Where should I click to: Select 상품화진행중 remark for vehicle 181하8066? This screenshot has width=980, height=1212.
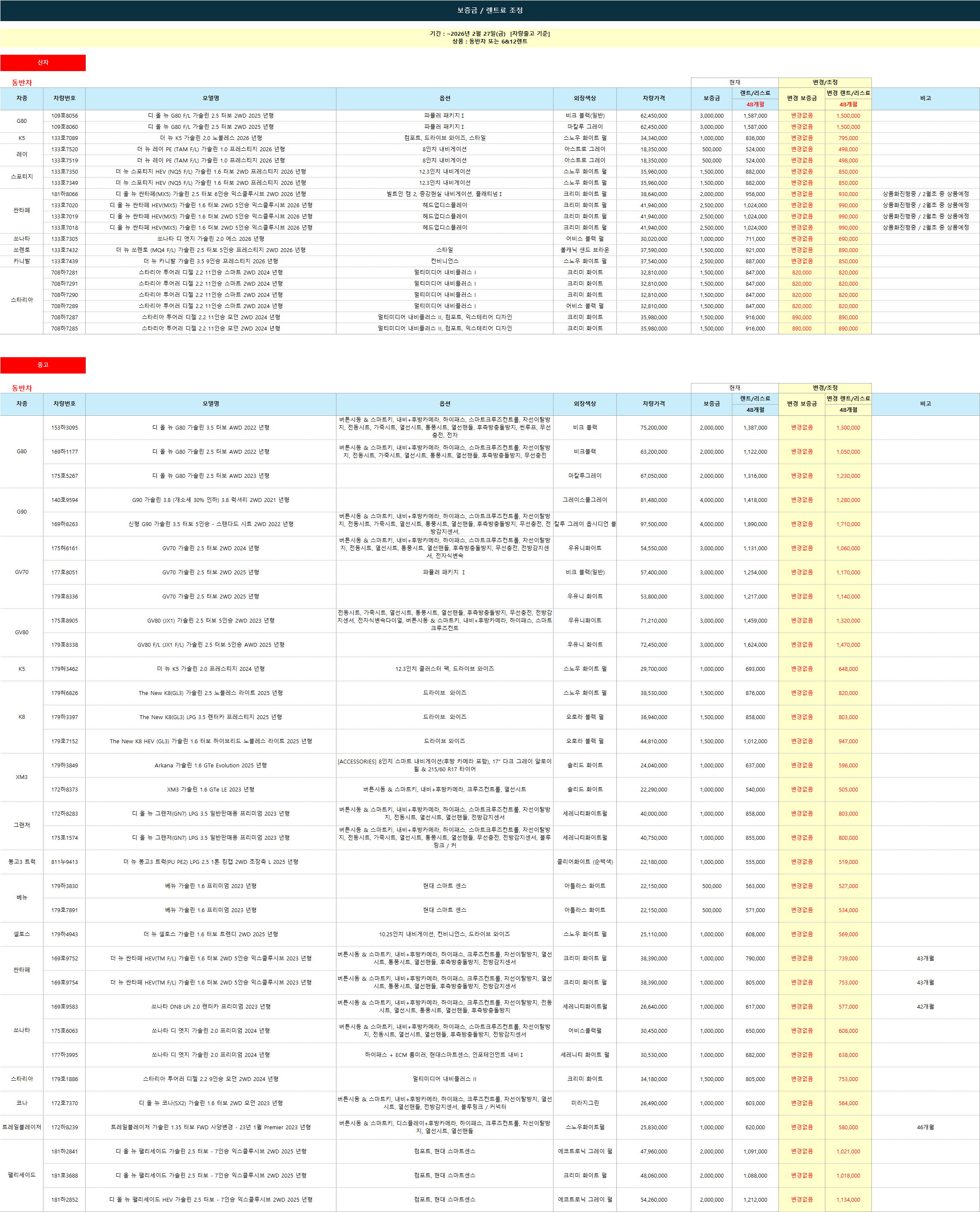tap(925, 194)
